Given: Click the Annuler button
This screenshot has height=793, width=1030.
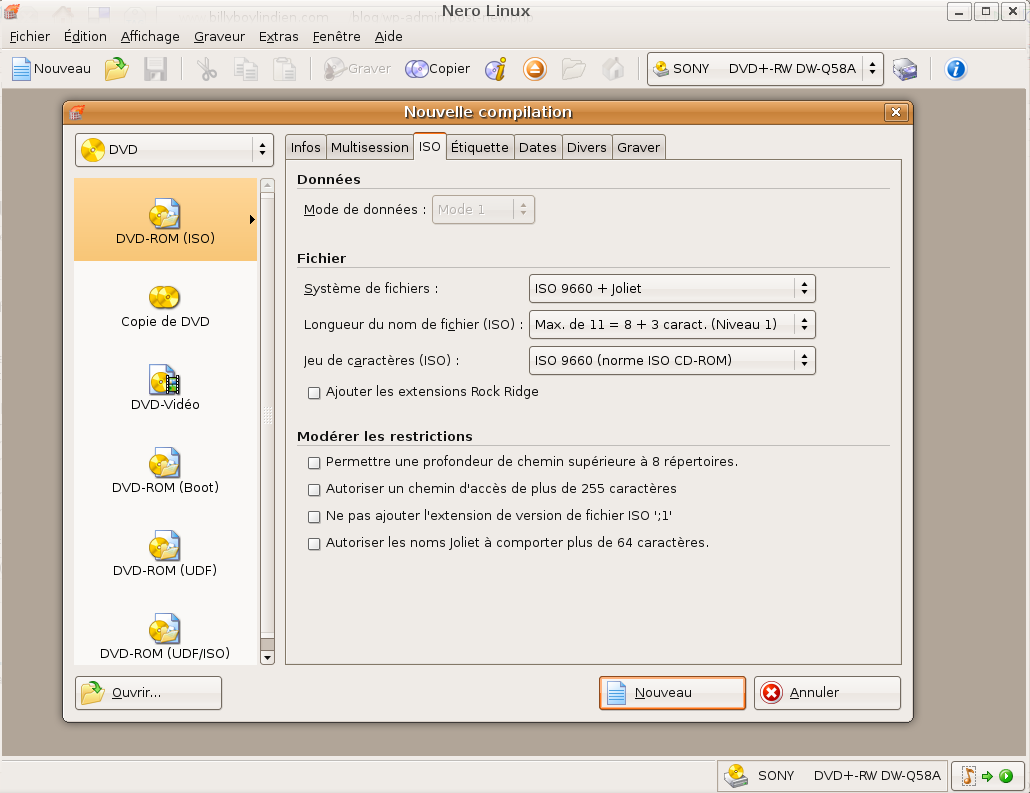Looking at the screenshot, I should tap(827, 693).
